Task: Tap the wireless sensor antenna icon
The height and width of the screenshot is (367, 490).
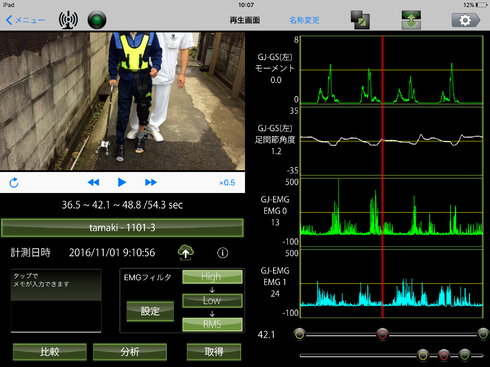Action: [68, 20]
